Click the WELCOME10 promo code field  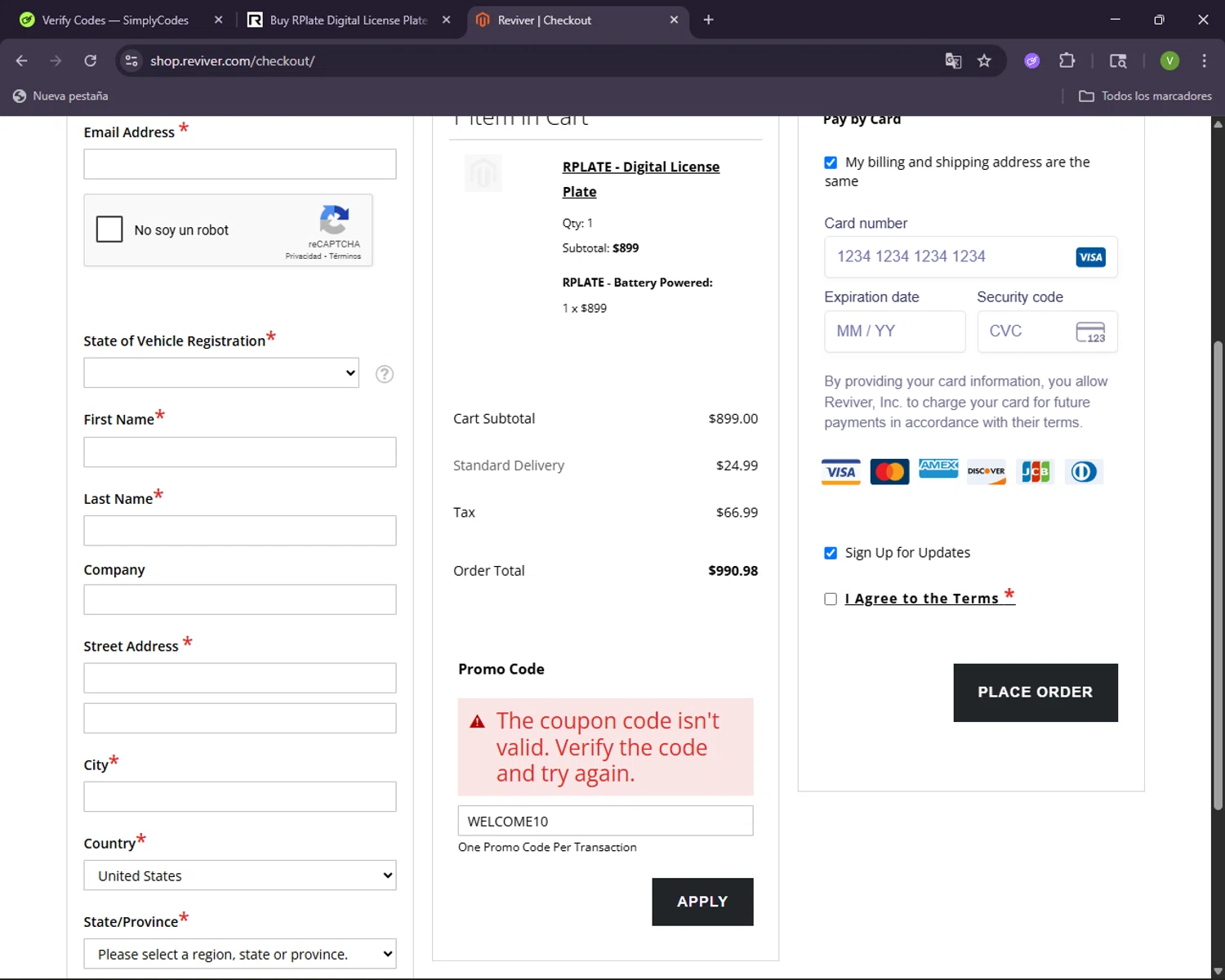point(606,821)
